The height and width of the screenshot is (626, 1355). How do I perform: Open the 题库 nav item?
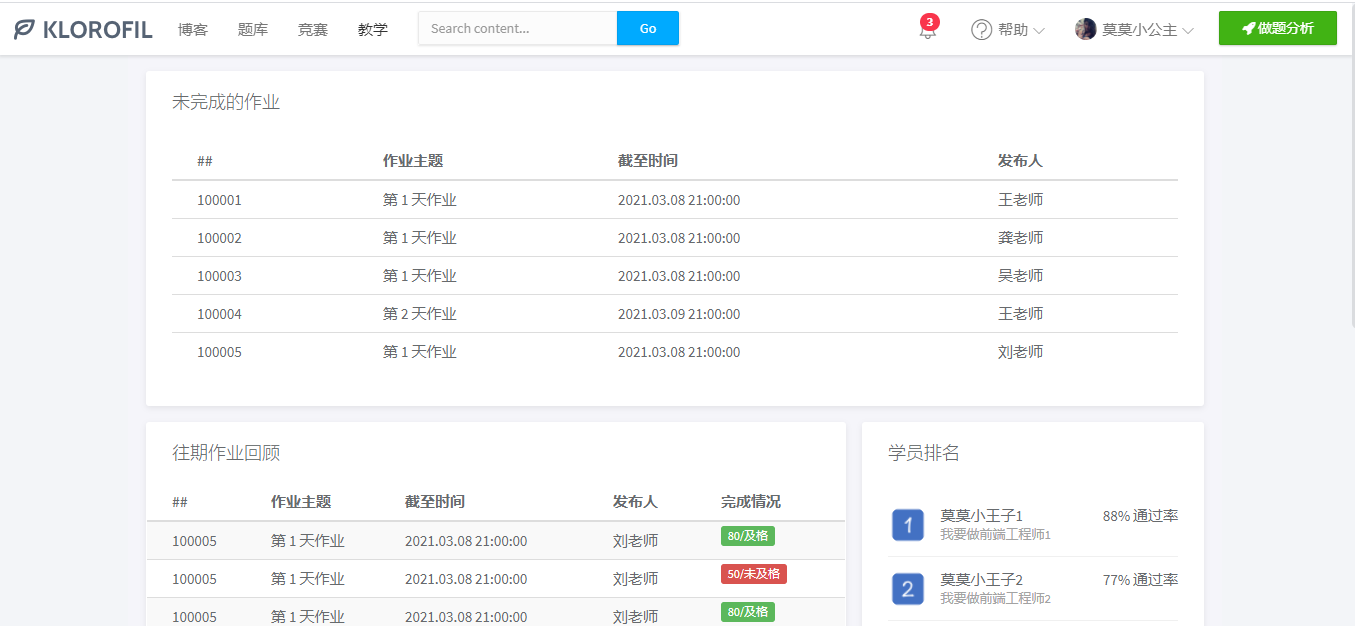coord(253,29)
